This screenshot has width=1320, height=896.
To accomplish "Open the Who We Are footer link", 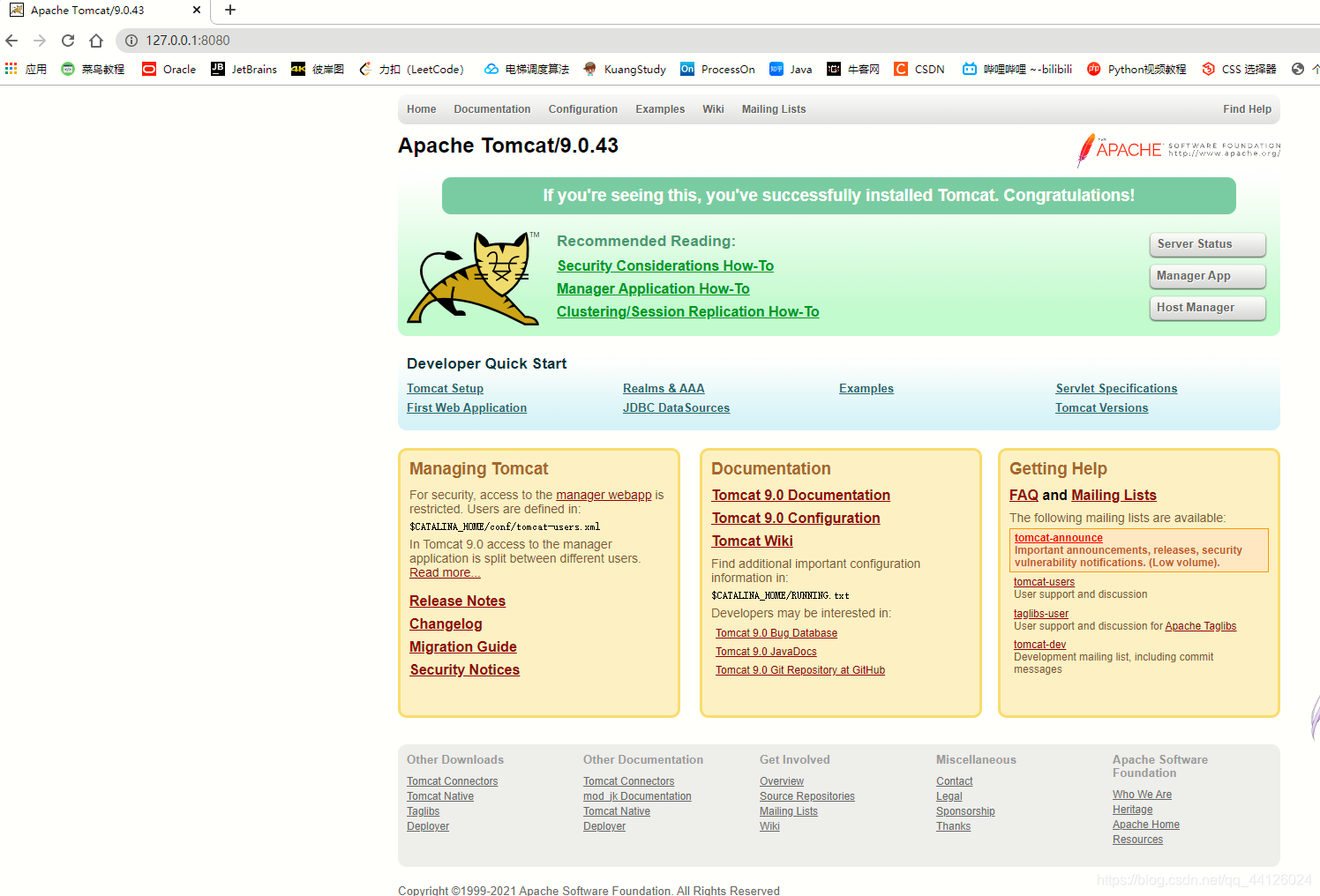I will click(1143, 795).
